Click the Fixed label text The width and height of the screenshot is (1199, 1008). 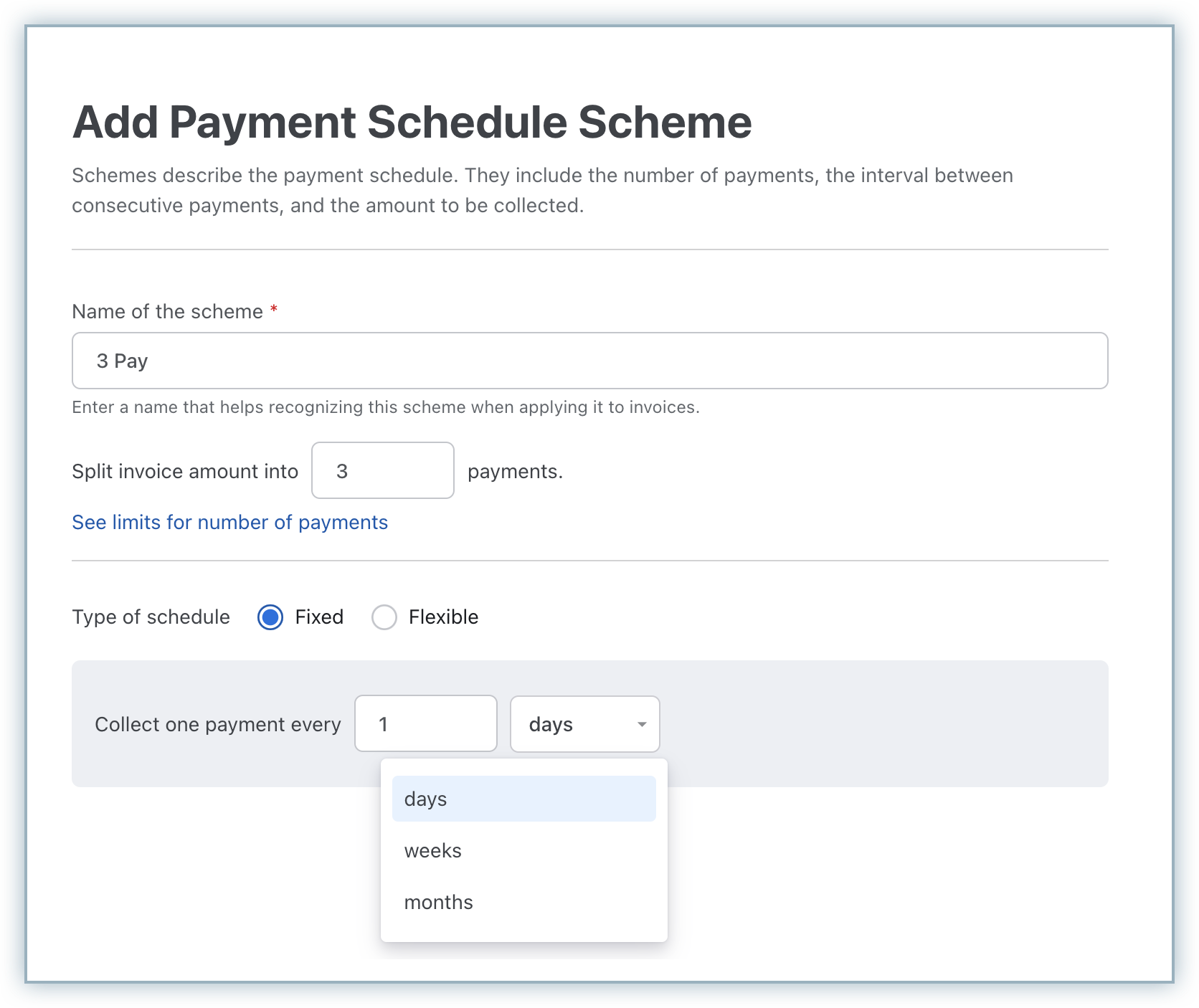click(x=319, y=617)
